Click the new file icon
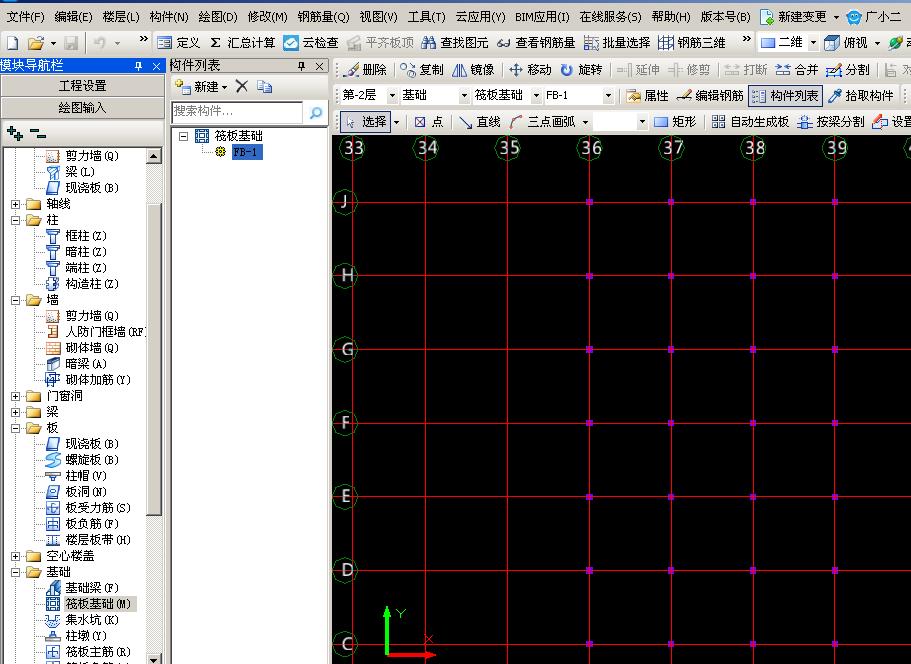The width and height of the screenshot is (911, 664). [x=13, y=42]
